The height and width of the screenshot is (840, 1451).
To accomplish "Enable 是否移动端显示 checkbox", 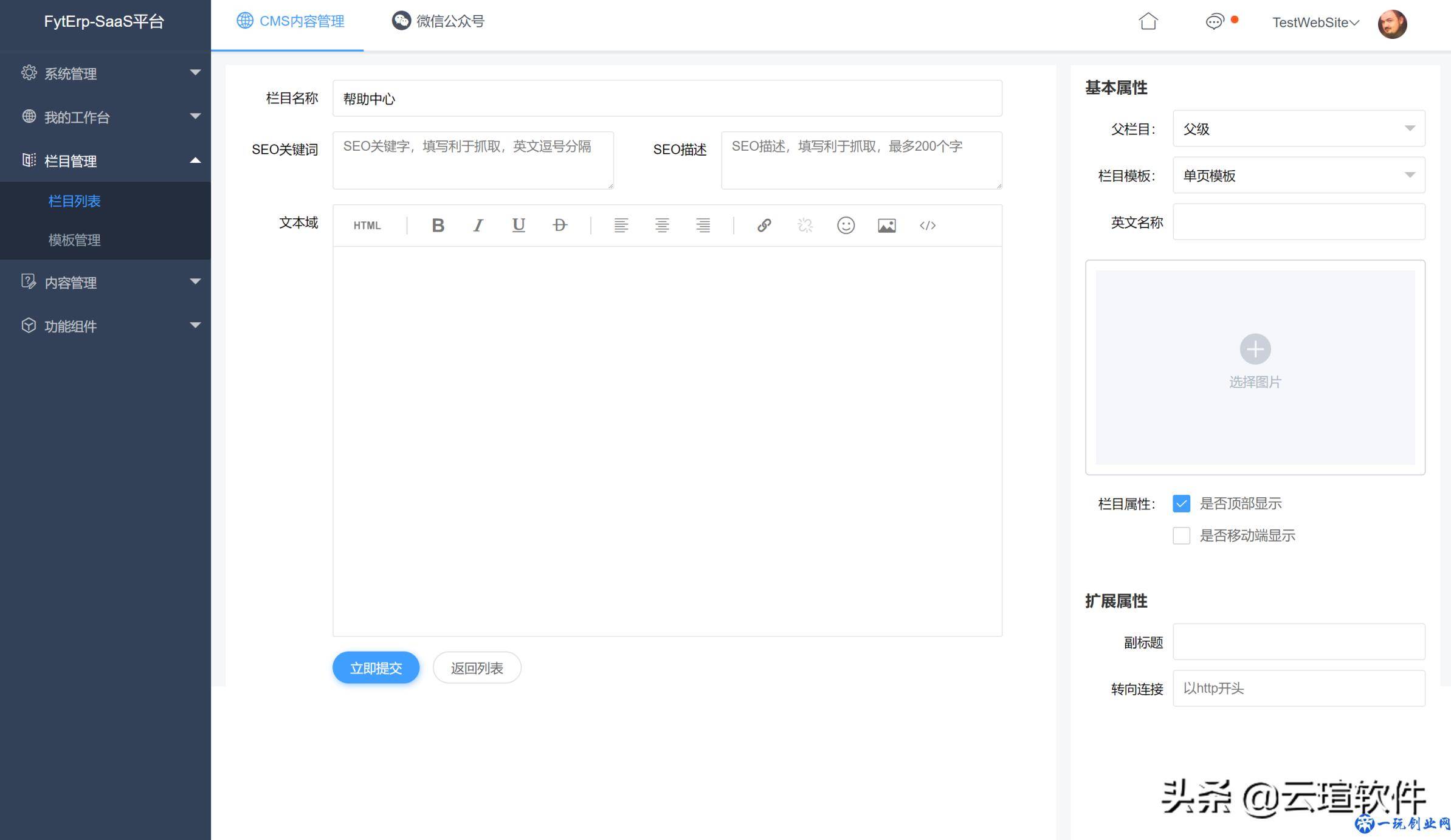I will coord(1180,535).
